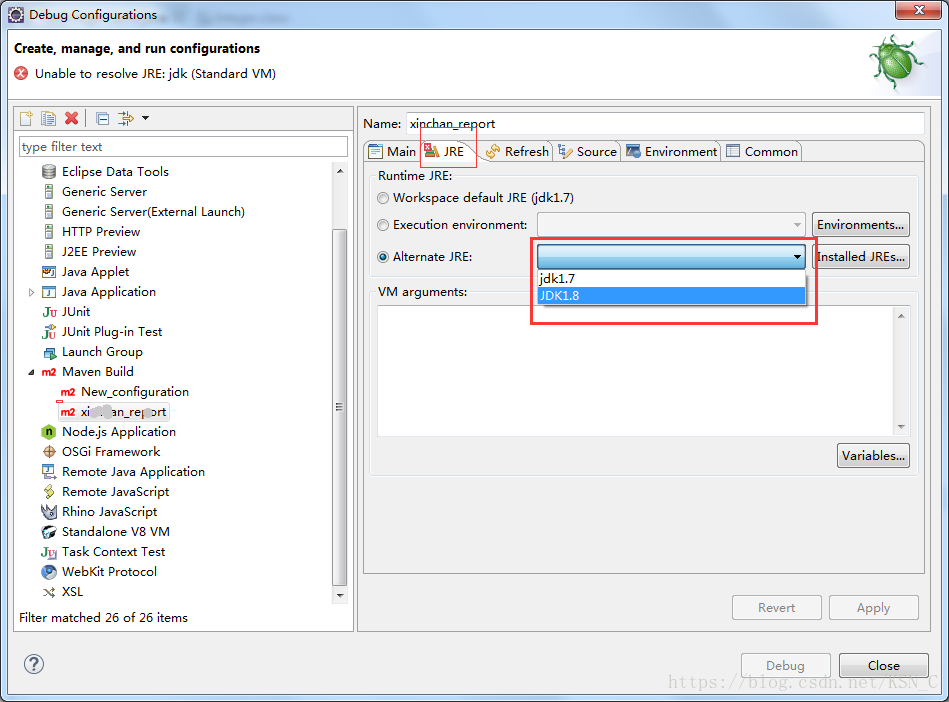
Task: Click inside the VM arguments text area
Action: 635,370
